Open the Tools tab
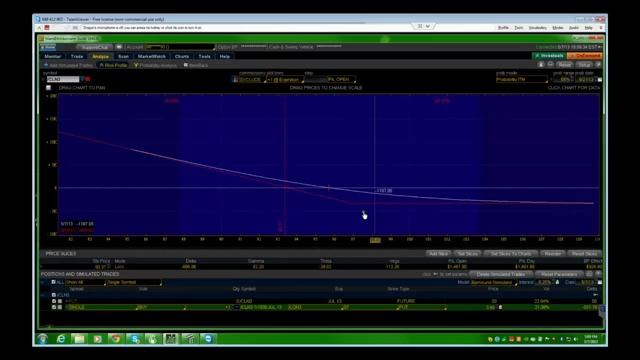 click(x=204, y=56)
